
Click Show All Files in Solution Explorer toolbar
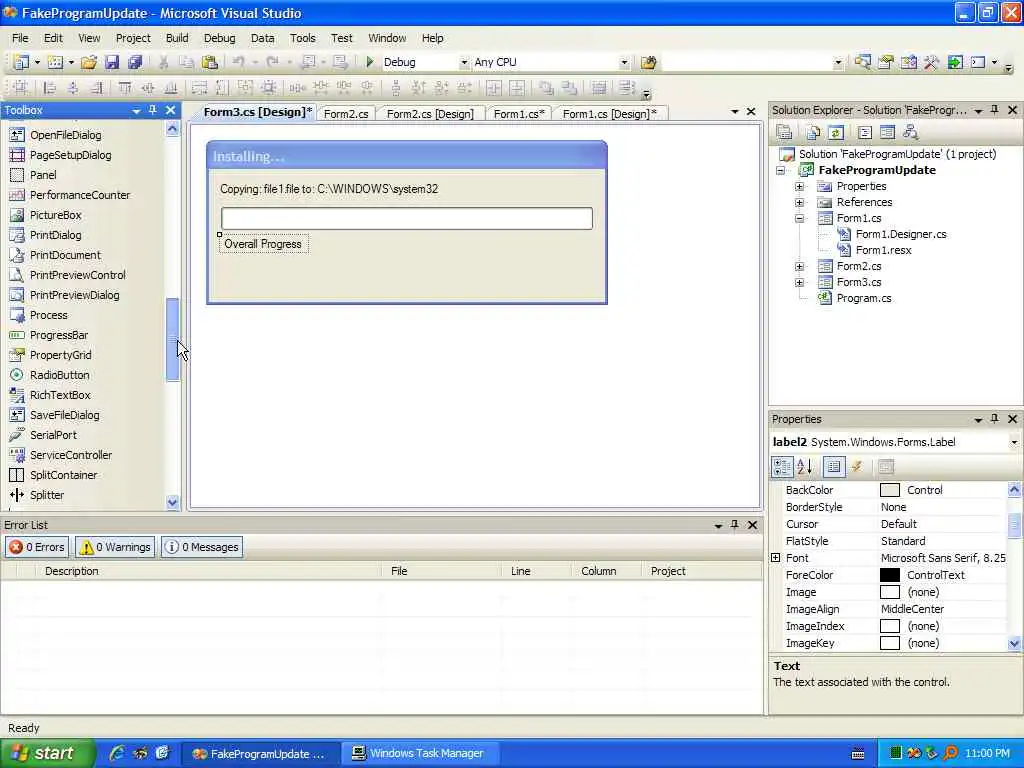point(813,133)
